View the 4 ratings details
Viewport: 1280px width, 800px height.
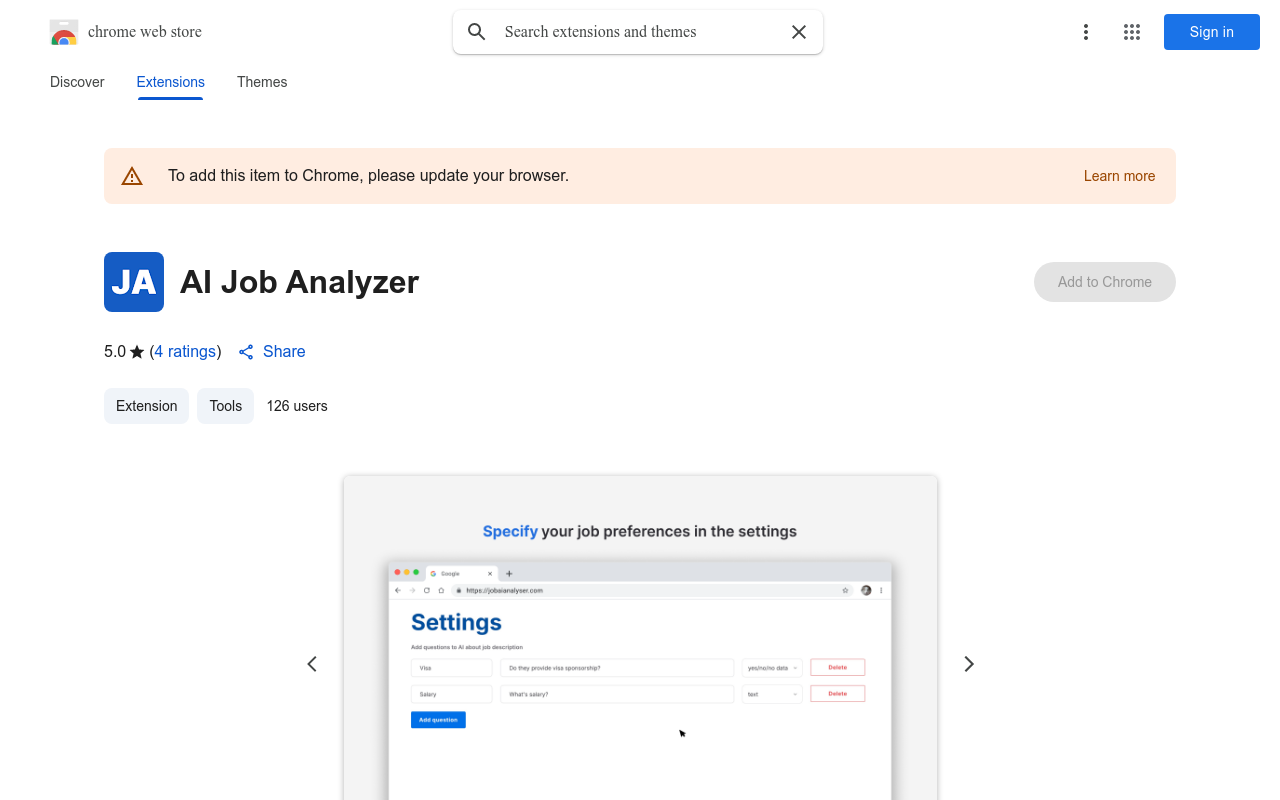185,351
